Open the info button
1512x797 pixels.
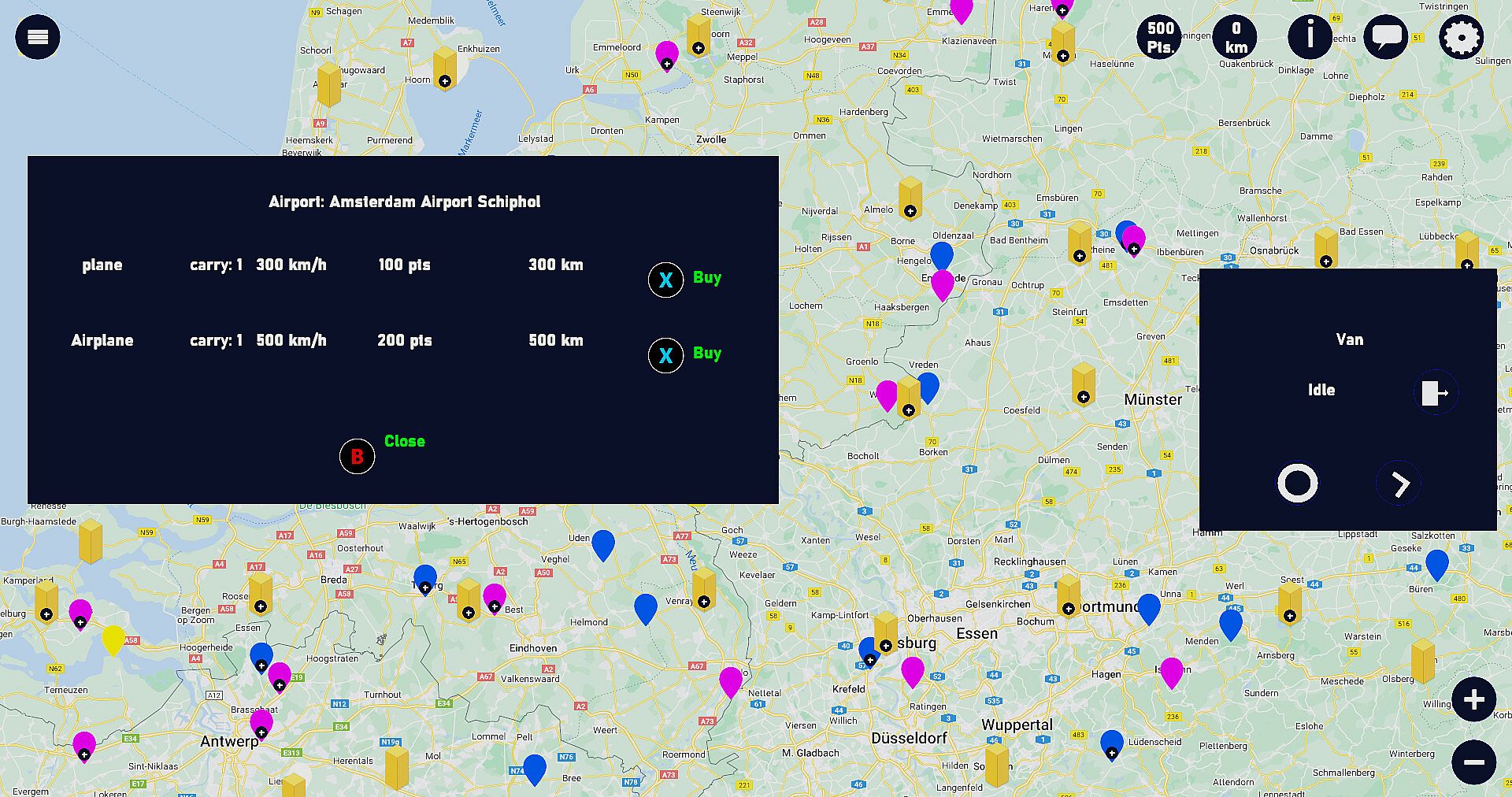coord(1310,37)
